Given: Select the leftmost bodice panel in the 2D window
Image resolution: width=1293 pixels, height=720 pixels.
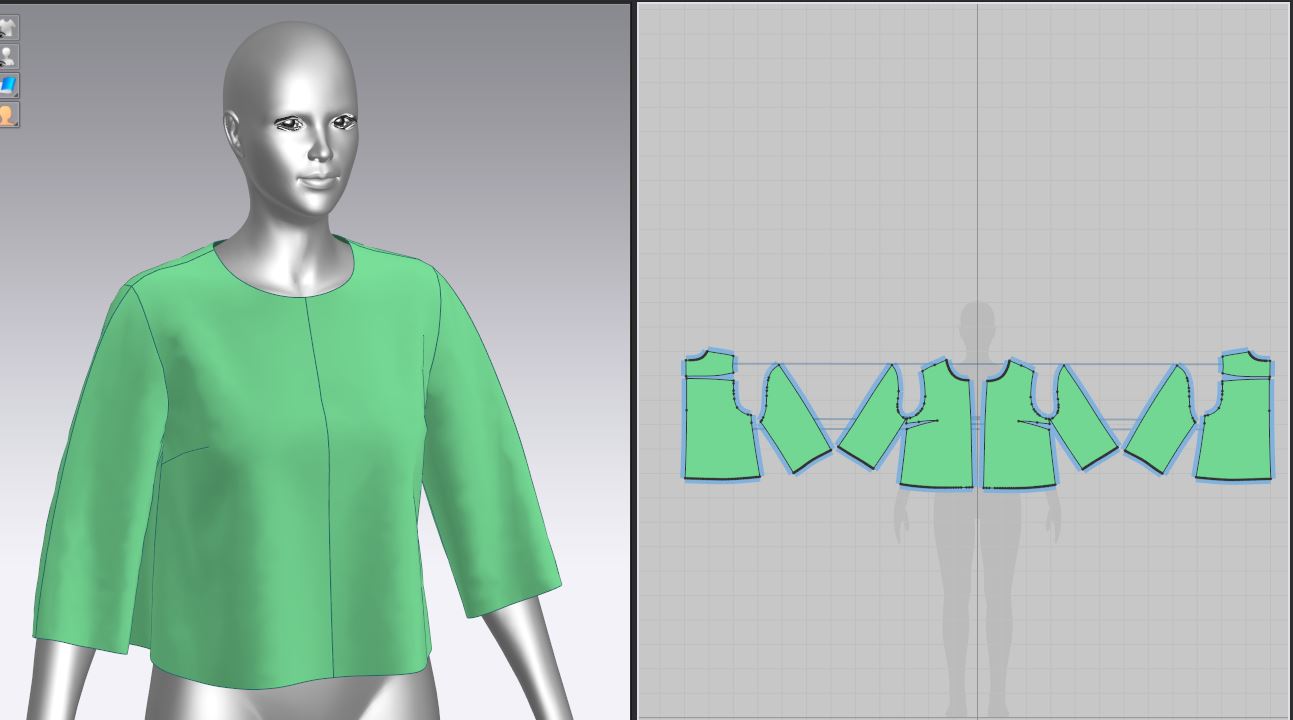Looking at the screenshot, I should click(718, 430).
